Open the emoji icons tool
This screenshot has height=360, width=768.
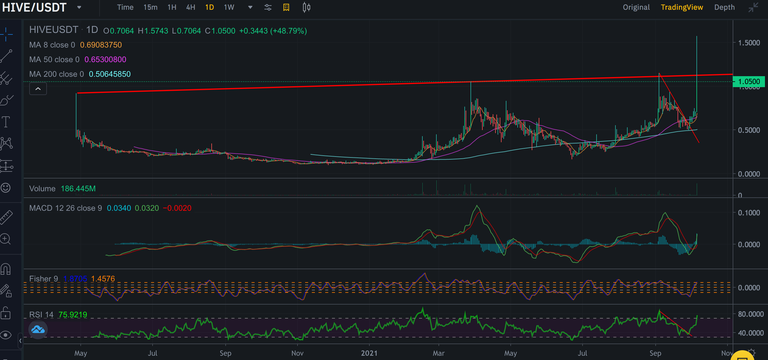click(x=6, y=188)
